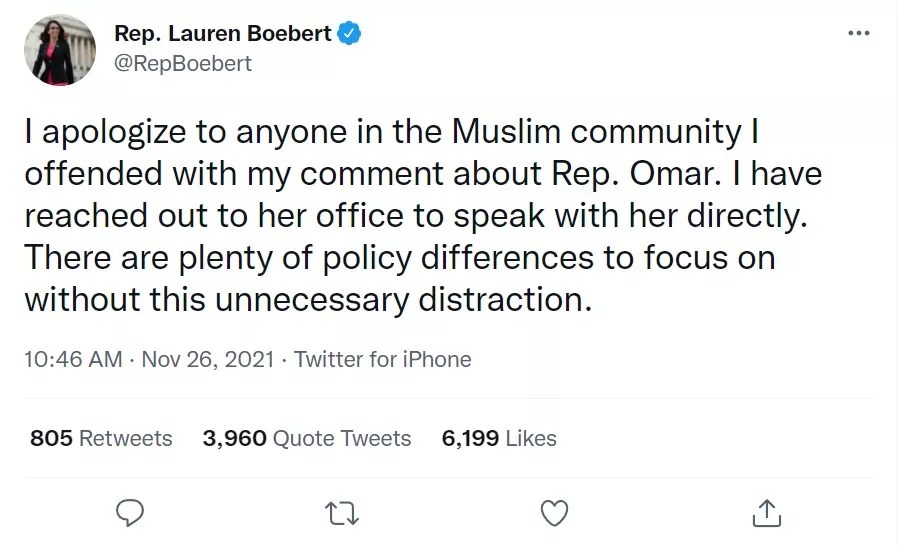
Task: Click the 10:46 AM timestamp
Action: click(72, 359)
